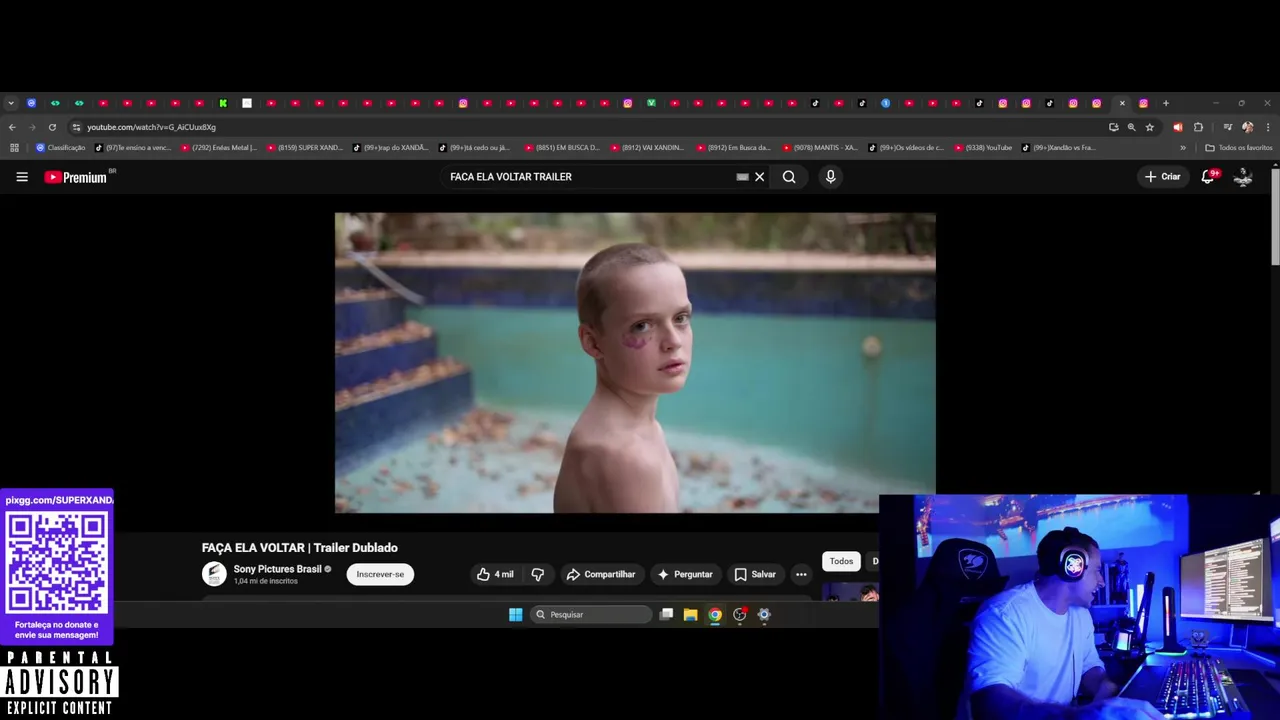The height and width of the screenshot is (720, 1280).
Task: Open Sony Pictures Brasil channel avatar
Action: pyautogui.click(x=214, y=574)
